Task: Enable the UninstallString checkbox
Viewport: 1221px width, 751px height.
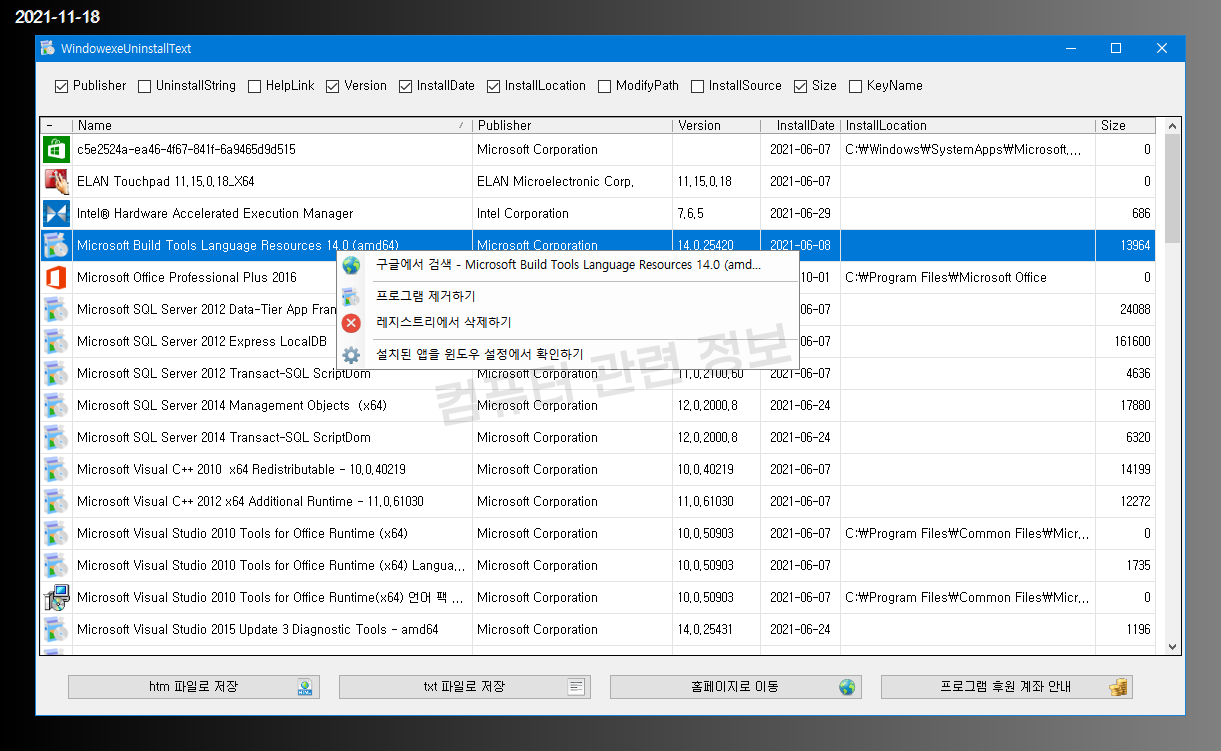Action: [x=144, y=86]
